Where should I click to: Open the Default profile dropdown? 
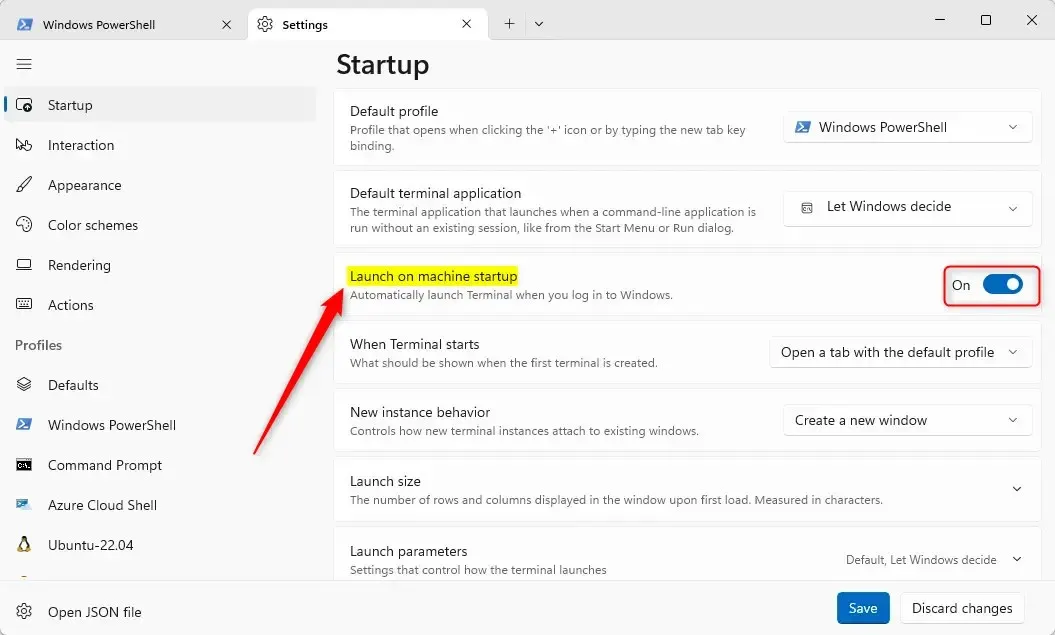click(907, 127)
